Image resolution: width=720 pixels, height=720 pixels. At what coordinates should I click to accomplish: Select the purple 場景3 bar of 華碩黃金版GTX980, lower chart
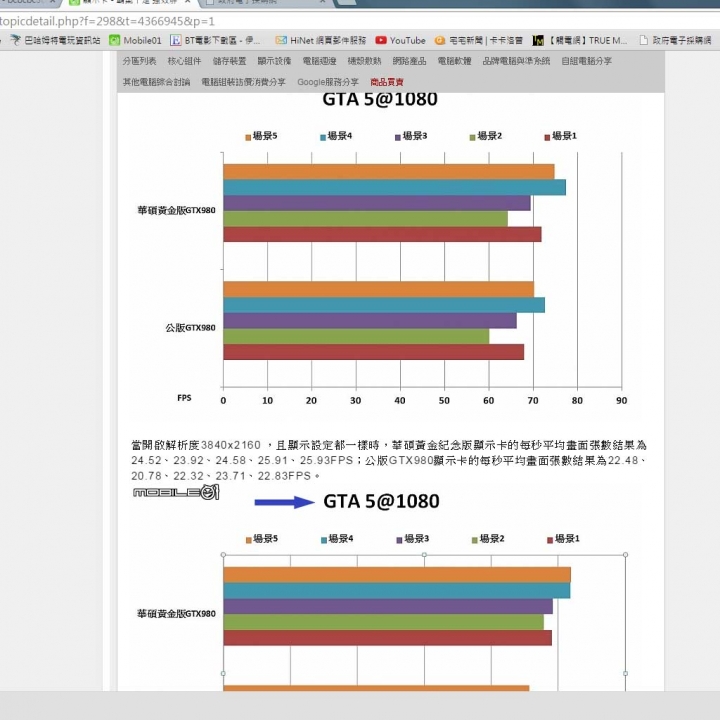(388, 607)
